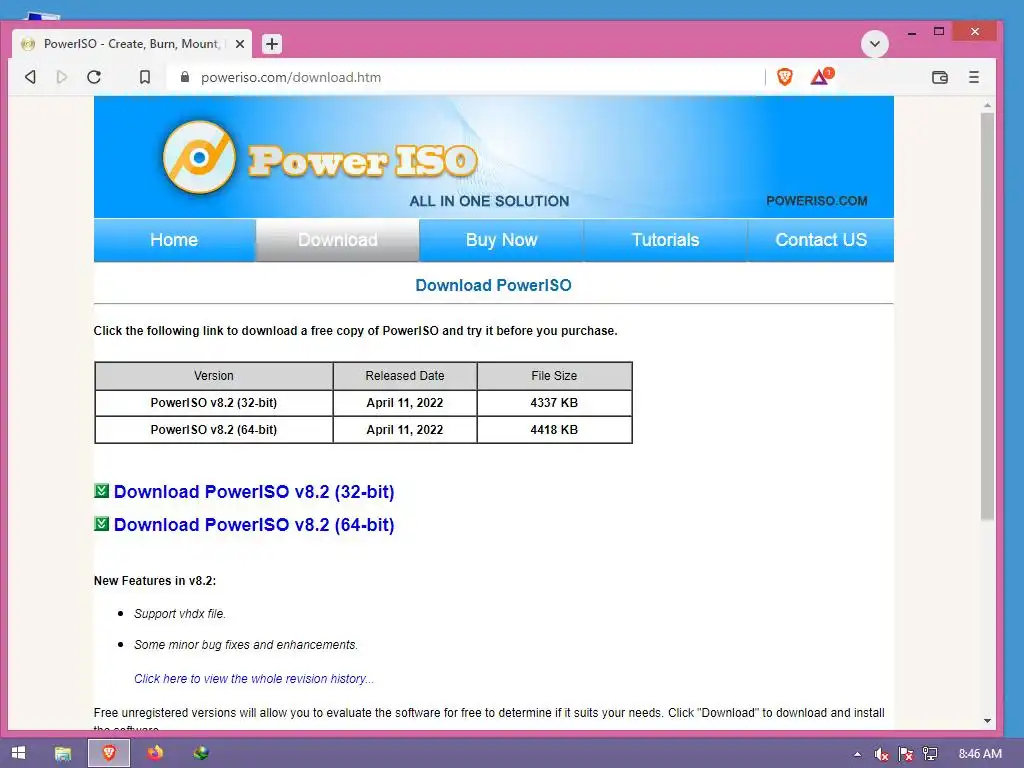Click the PowerISO disc logo
The height and width of the screenshot is (768, 1024).
click(199, 157)
